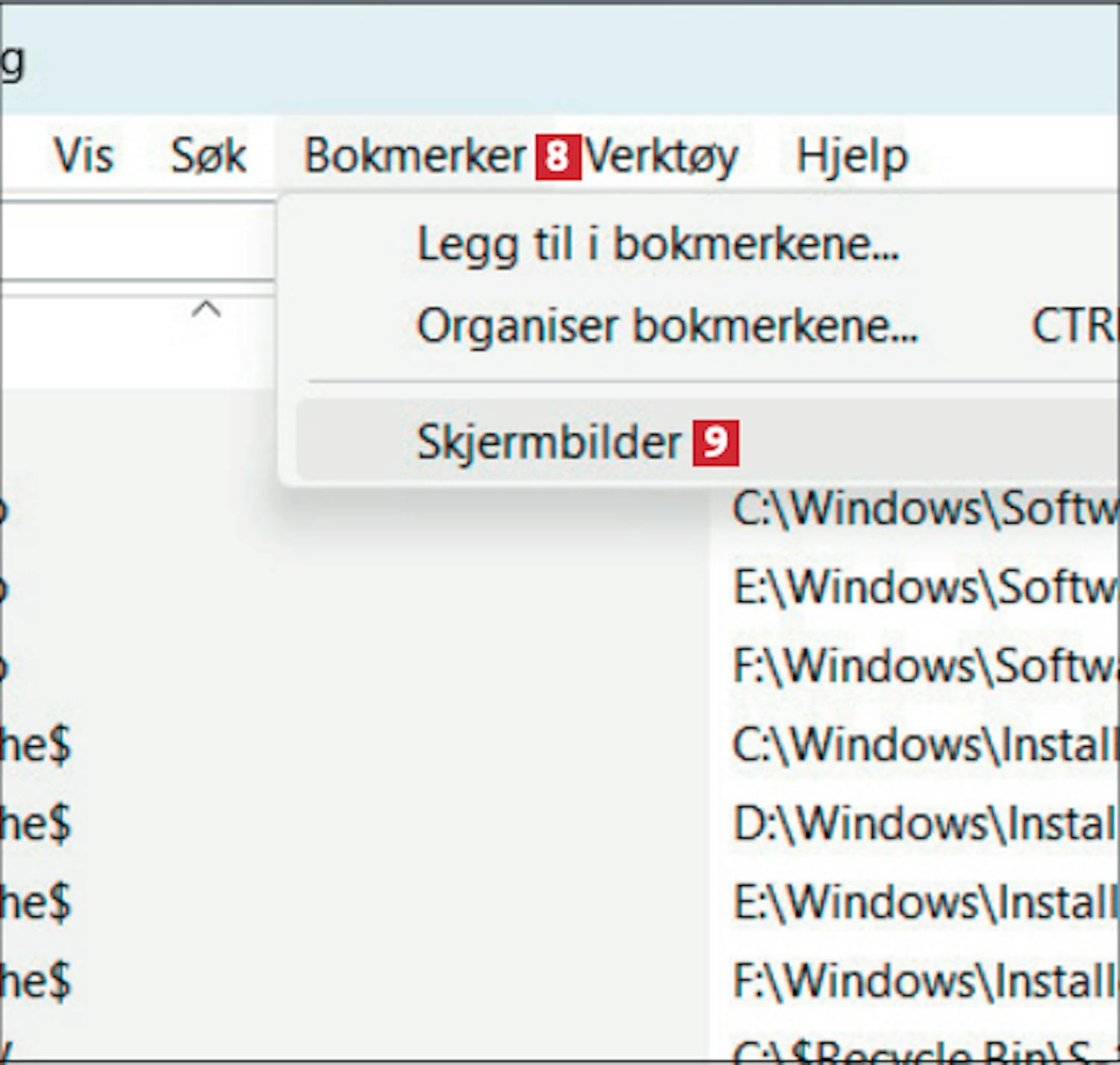Select Organiser bokmerkene entry
The height and width of the screenshot is (1065, 1120).
coord(667,326)
